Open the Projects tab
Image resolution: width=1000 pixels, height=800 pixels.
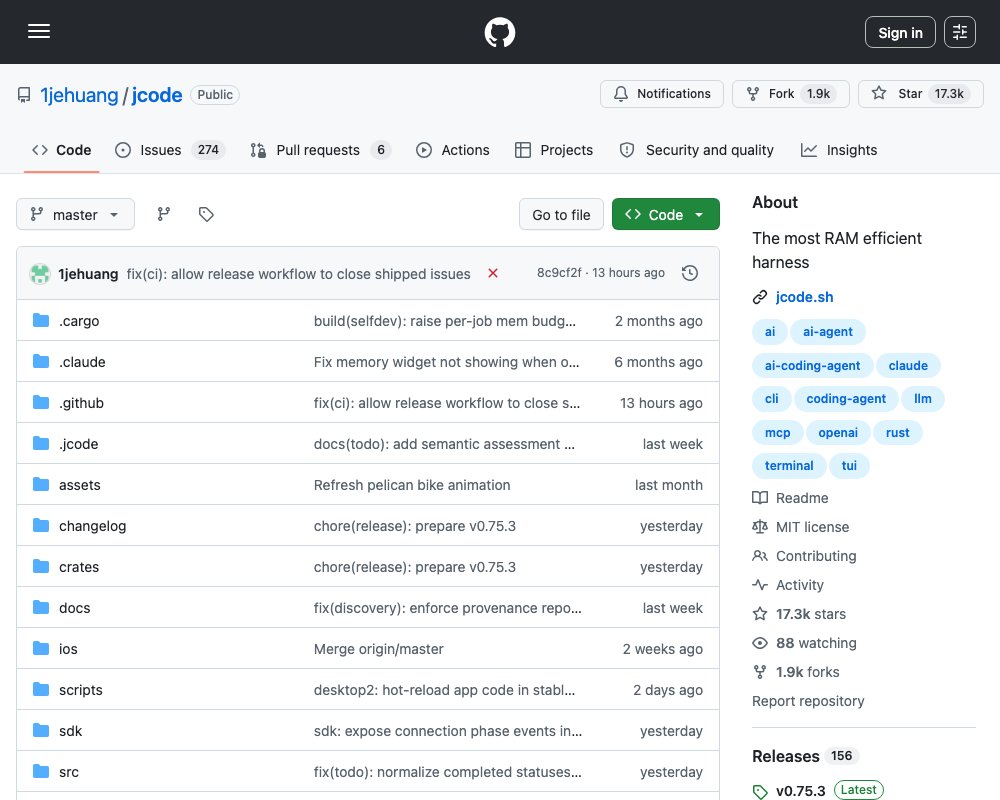[554, 150]
